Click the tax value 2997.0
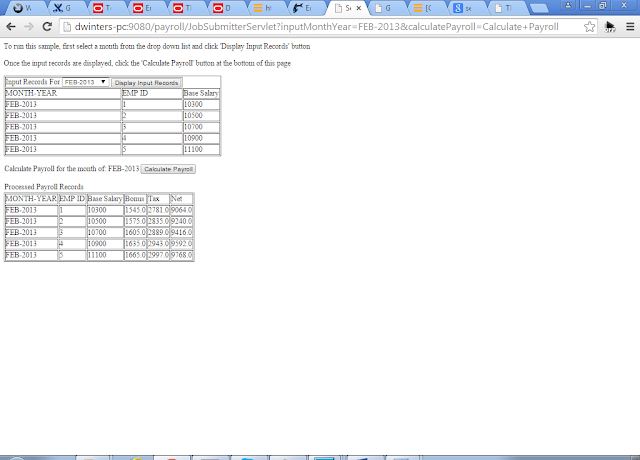Image resolution: width=640 pixels, height=460 pixels. click(158, 255)
